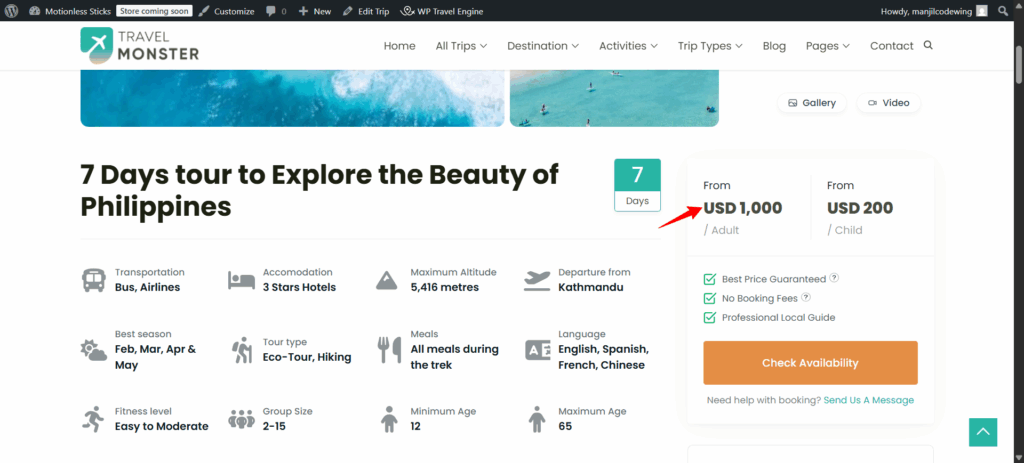Toggle the No Booking Fees checkmark
Viewport: 1024px width, 463px height.
tap(710, 298)
